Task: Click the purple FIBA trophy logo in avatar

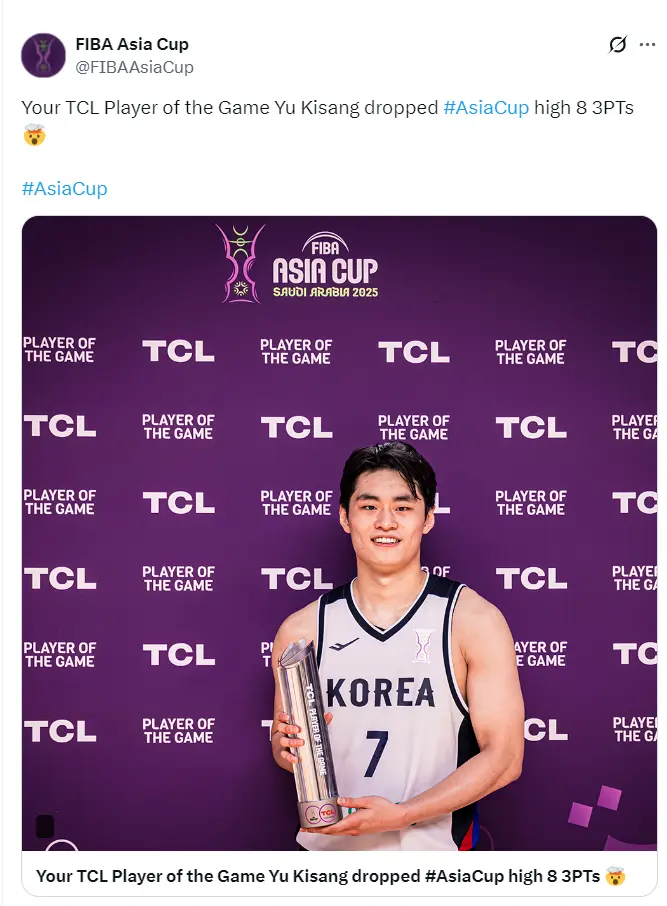Action: point(40,55)
